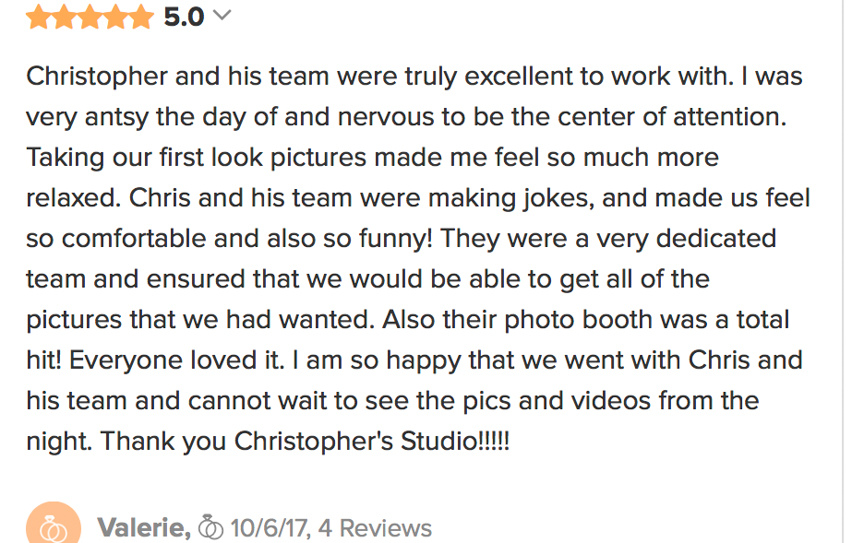Click the fourth orange rating star
Image resolution: width=864 pixels, height=543 pixels.
click(x=116, y=17)
